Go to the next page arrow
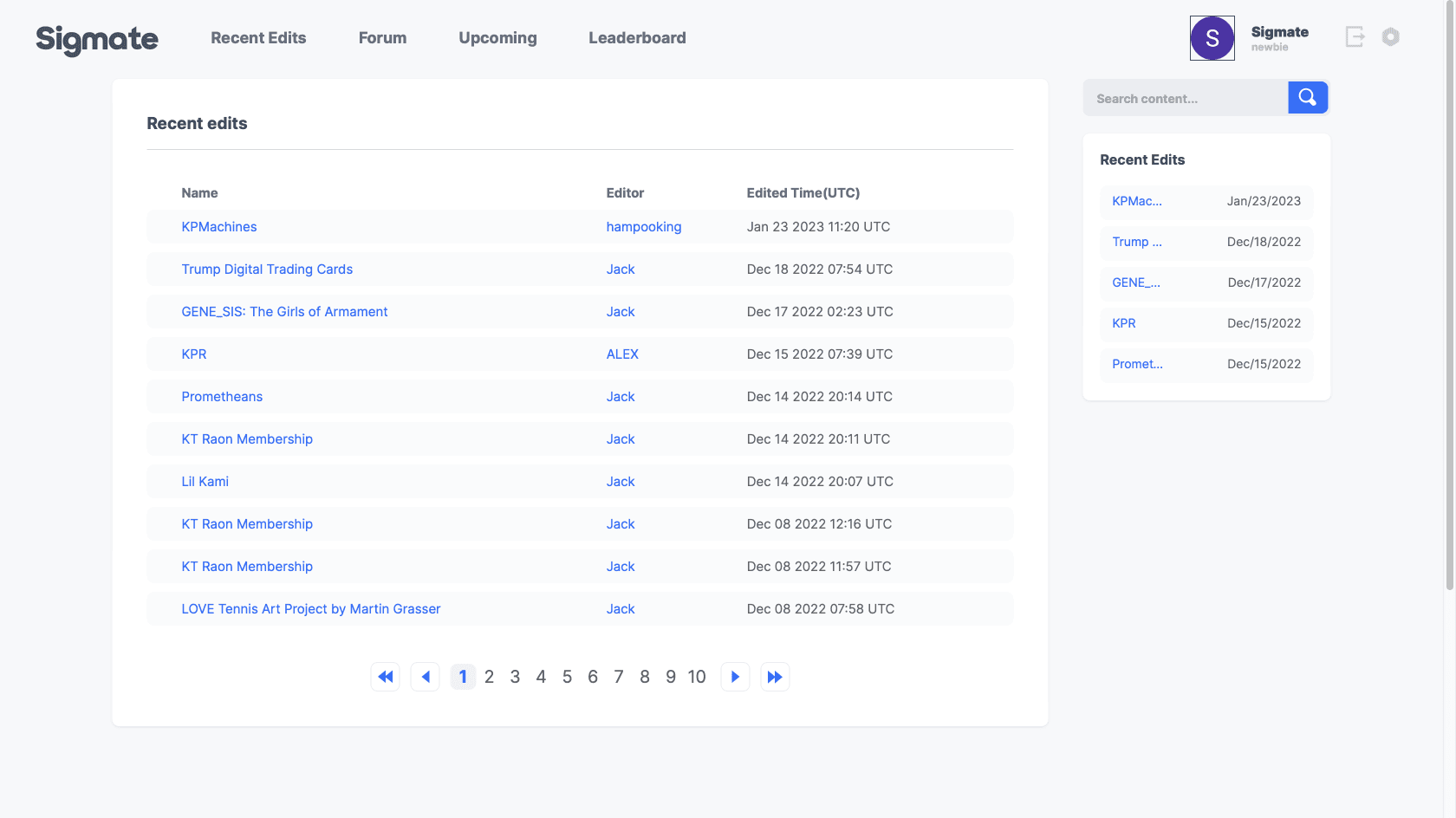Screen dimensions: 1456x818 [x=735, y=677]
